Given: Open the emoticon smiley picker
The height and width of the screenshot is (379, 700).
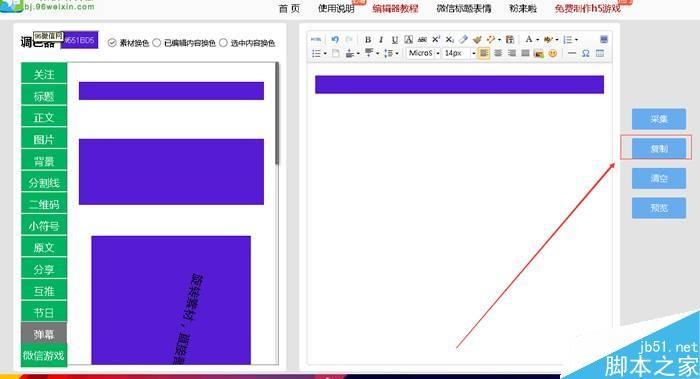Looking at the screenshot, I should coord(553,54).
